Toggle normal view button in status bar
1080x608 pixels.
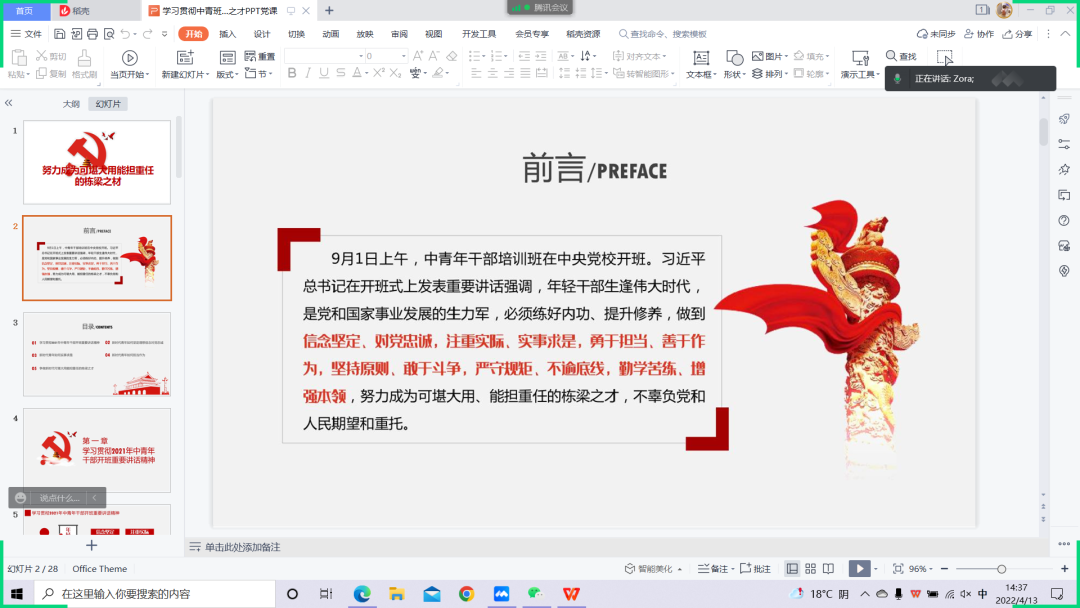(792, 568)
